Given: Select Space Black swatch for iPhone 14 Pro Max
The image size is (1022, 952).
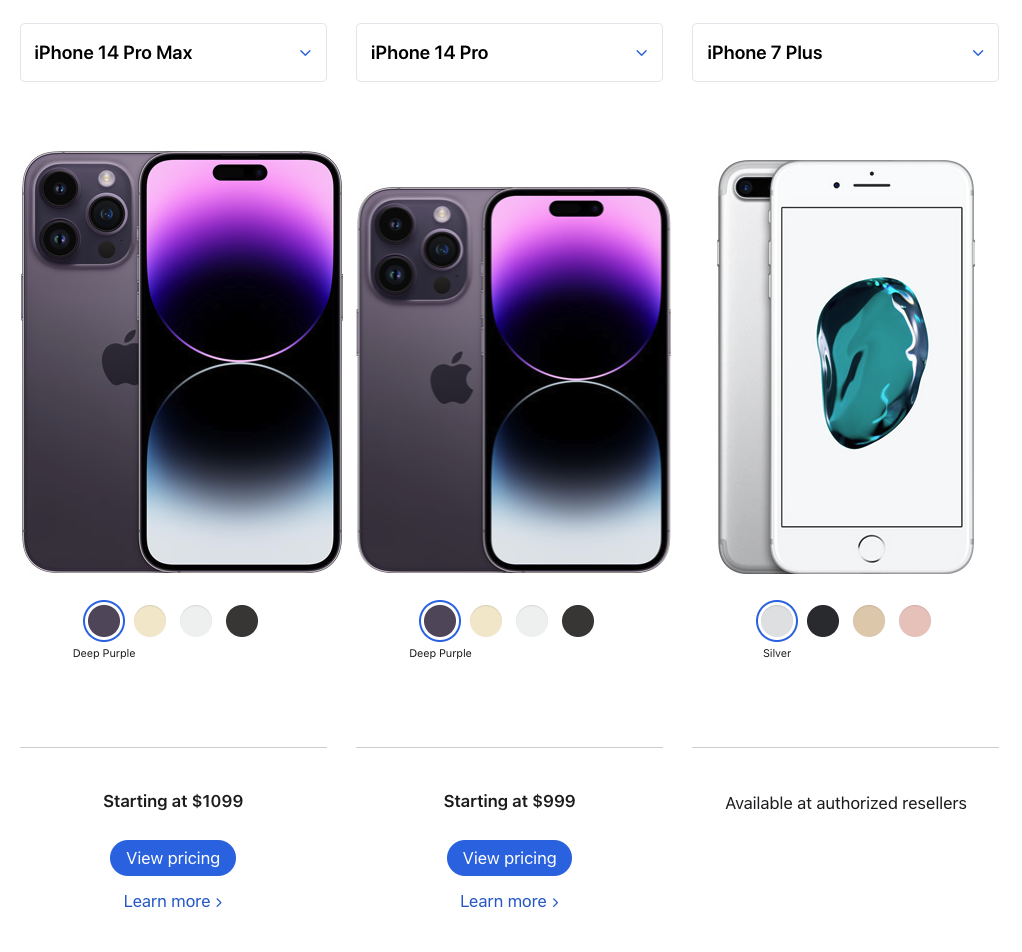Looking at the screenshot, I should point(242,620).
